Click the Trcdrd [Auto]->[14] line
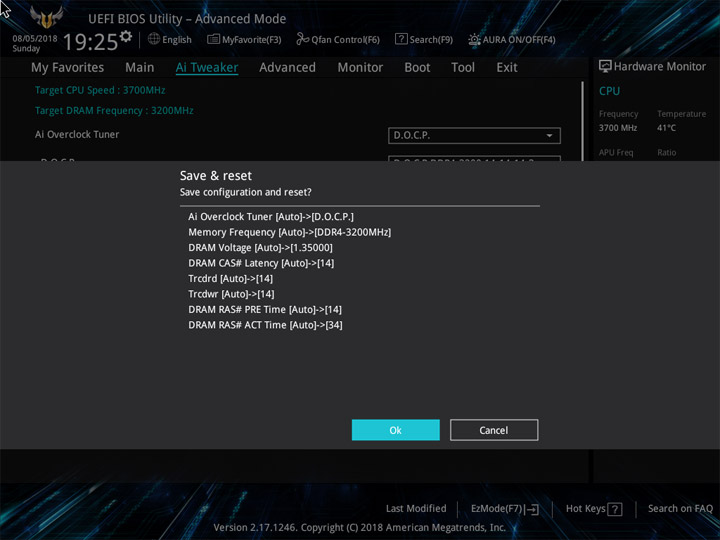Screen dimensions: 720x540 click(x=231, y=279)
